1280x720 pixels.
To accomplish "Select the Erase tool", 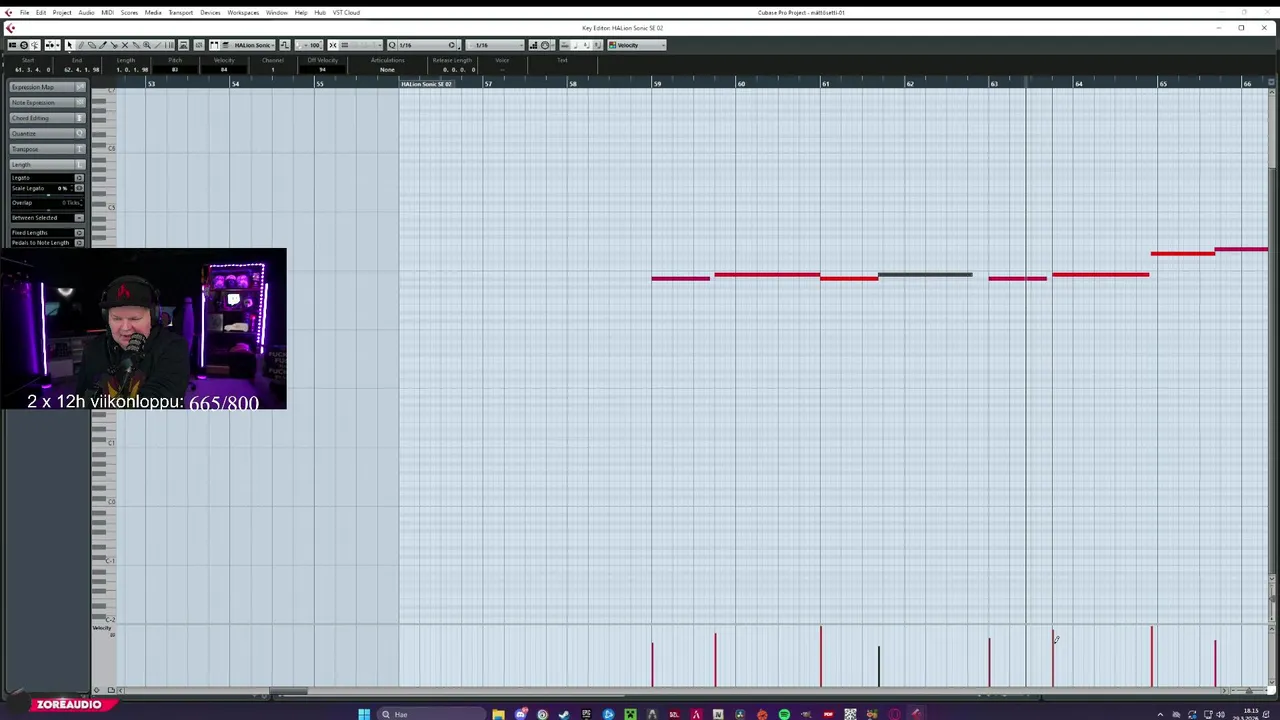I will click(x=92, y=45).
